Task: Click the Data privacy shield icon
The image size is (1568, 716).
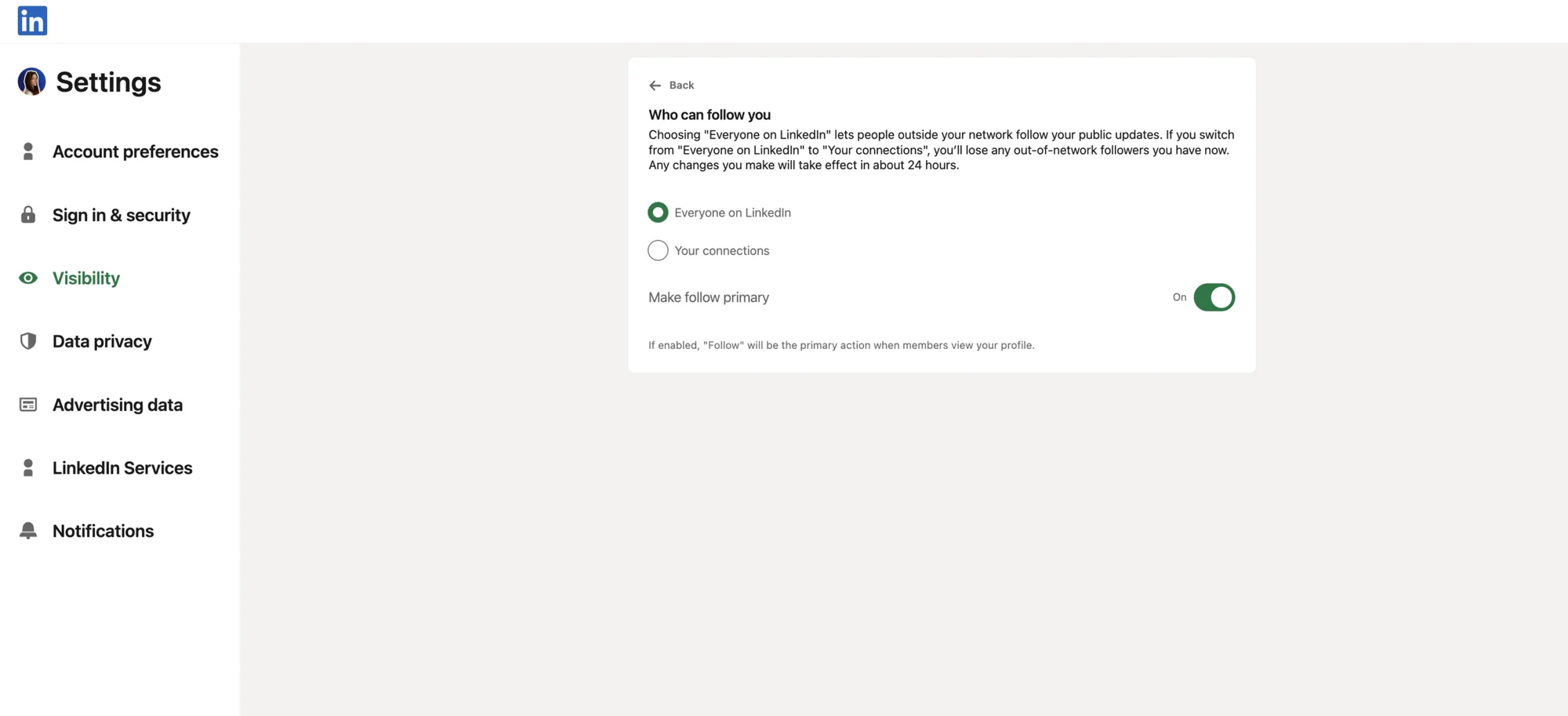Action: [28, 341]
